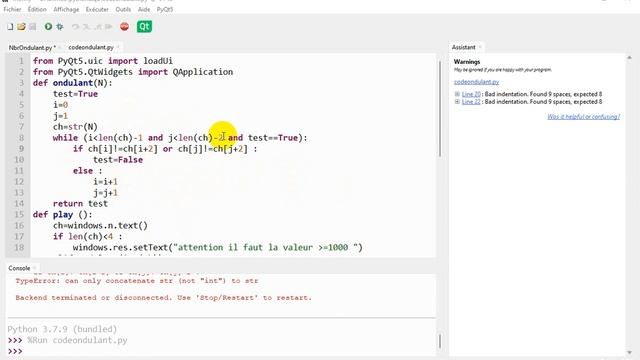Click 'test=True' on line 4
This screenshot has width=640, height=360.
tap(76, 94)
